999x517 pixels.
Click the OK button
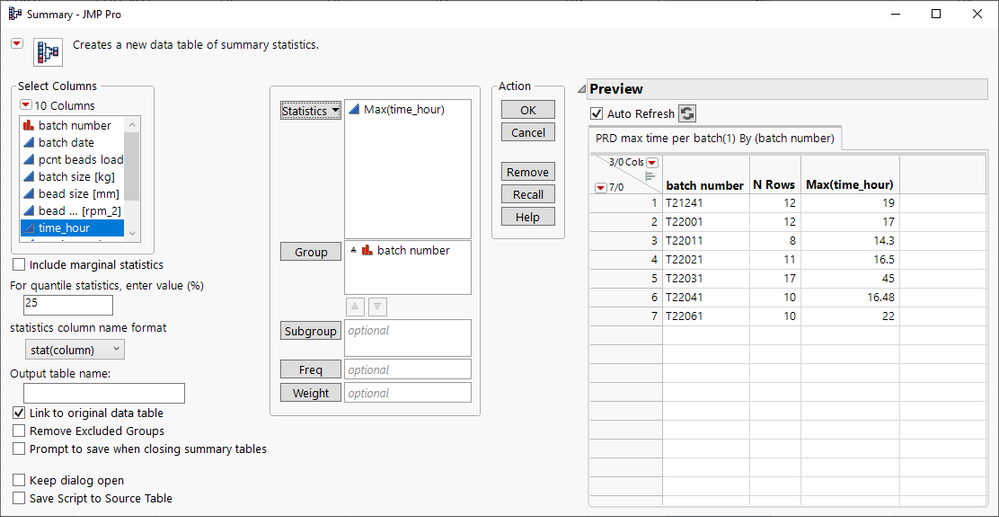point(528,110)
